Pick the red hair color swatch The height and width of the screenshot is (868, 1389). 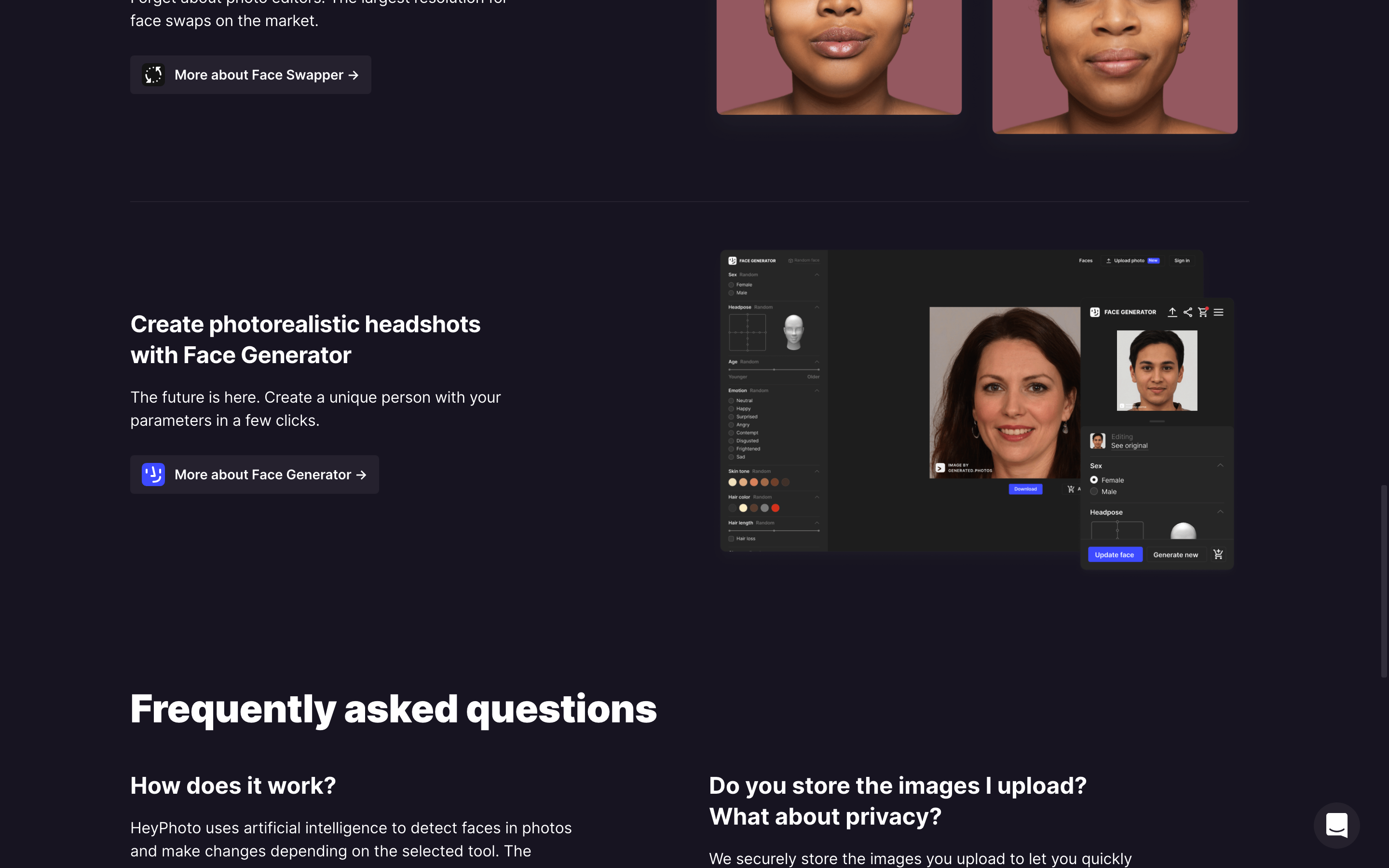(776, 508)
